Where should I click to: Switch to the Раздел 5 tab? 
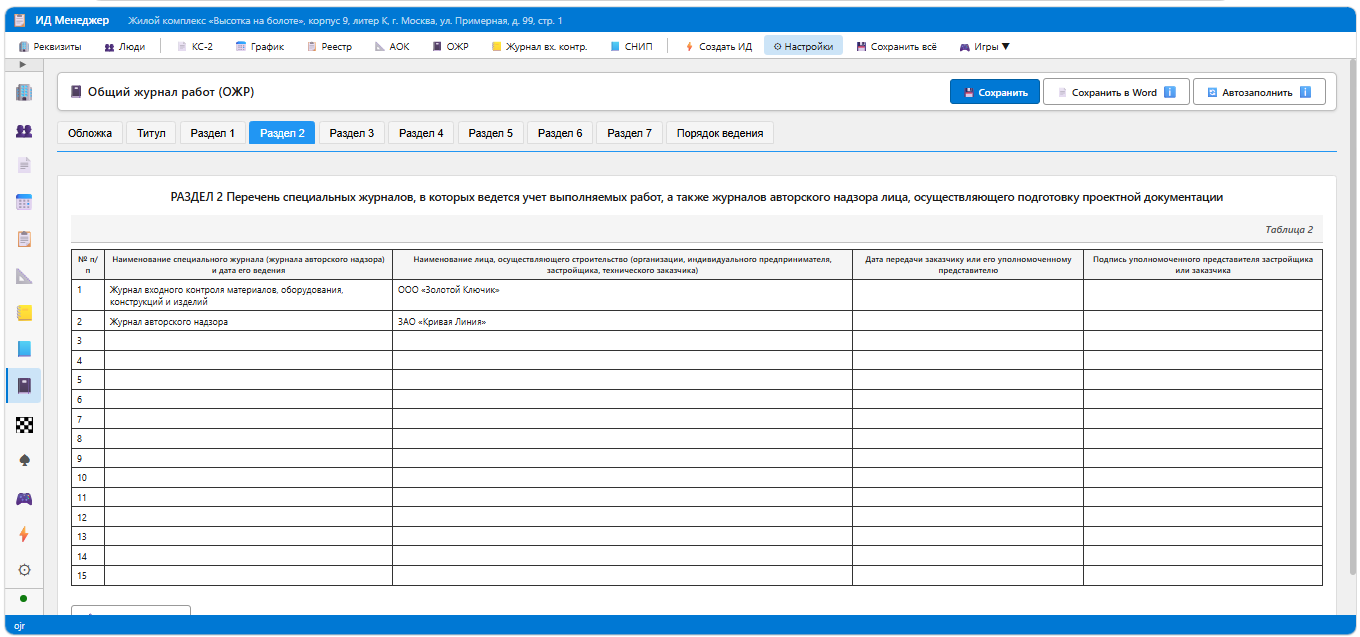pyautogui.click(x=491, y=133)
